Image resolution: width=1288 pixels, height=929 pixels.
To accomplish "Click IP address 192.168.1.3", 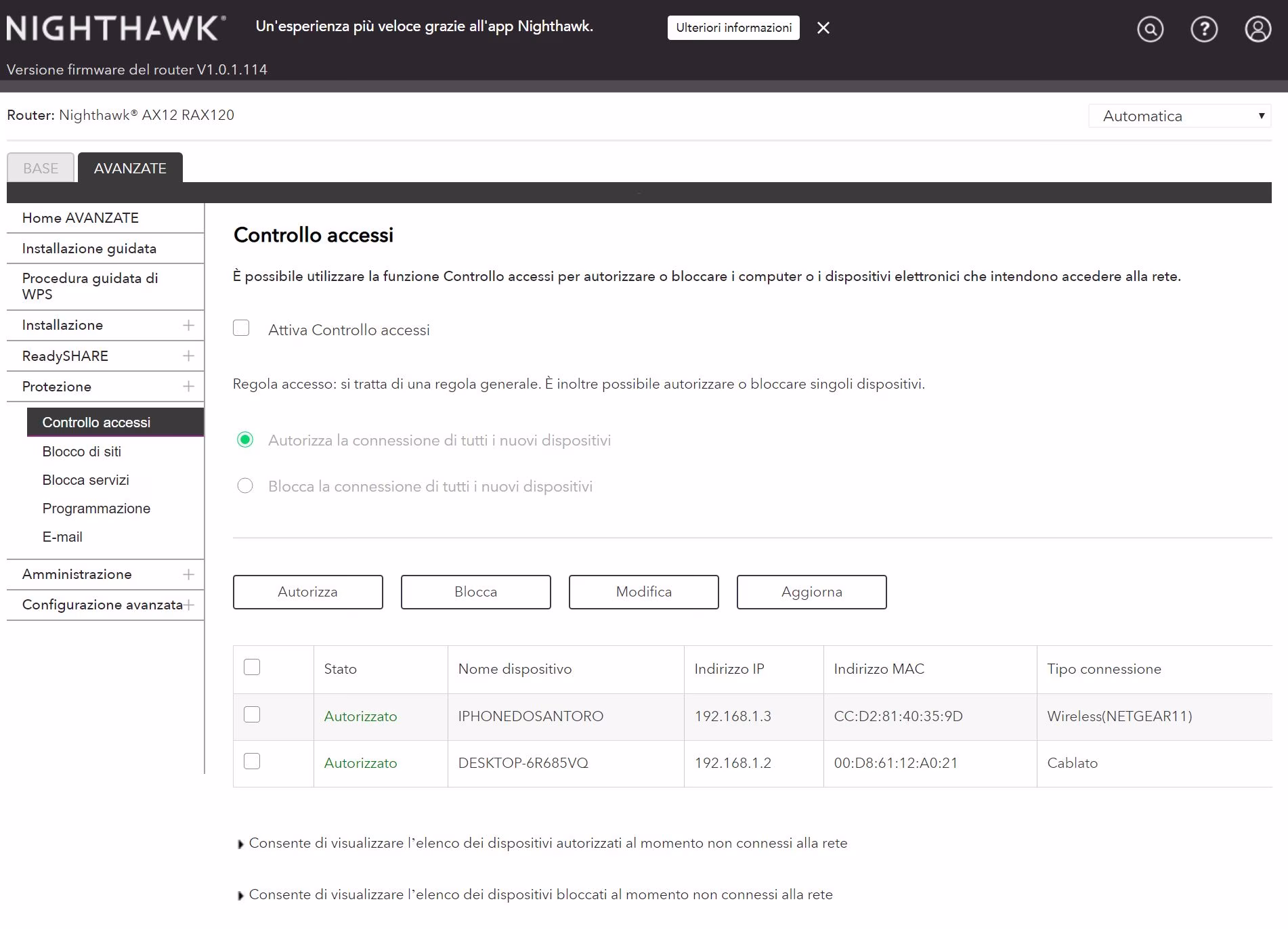I will pyautogui.click(x=733, y=716).
